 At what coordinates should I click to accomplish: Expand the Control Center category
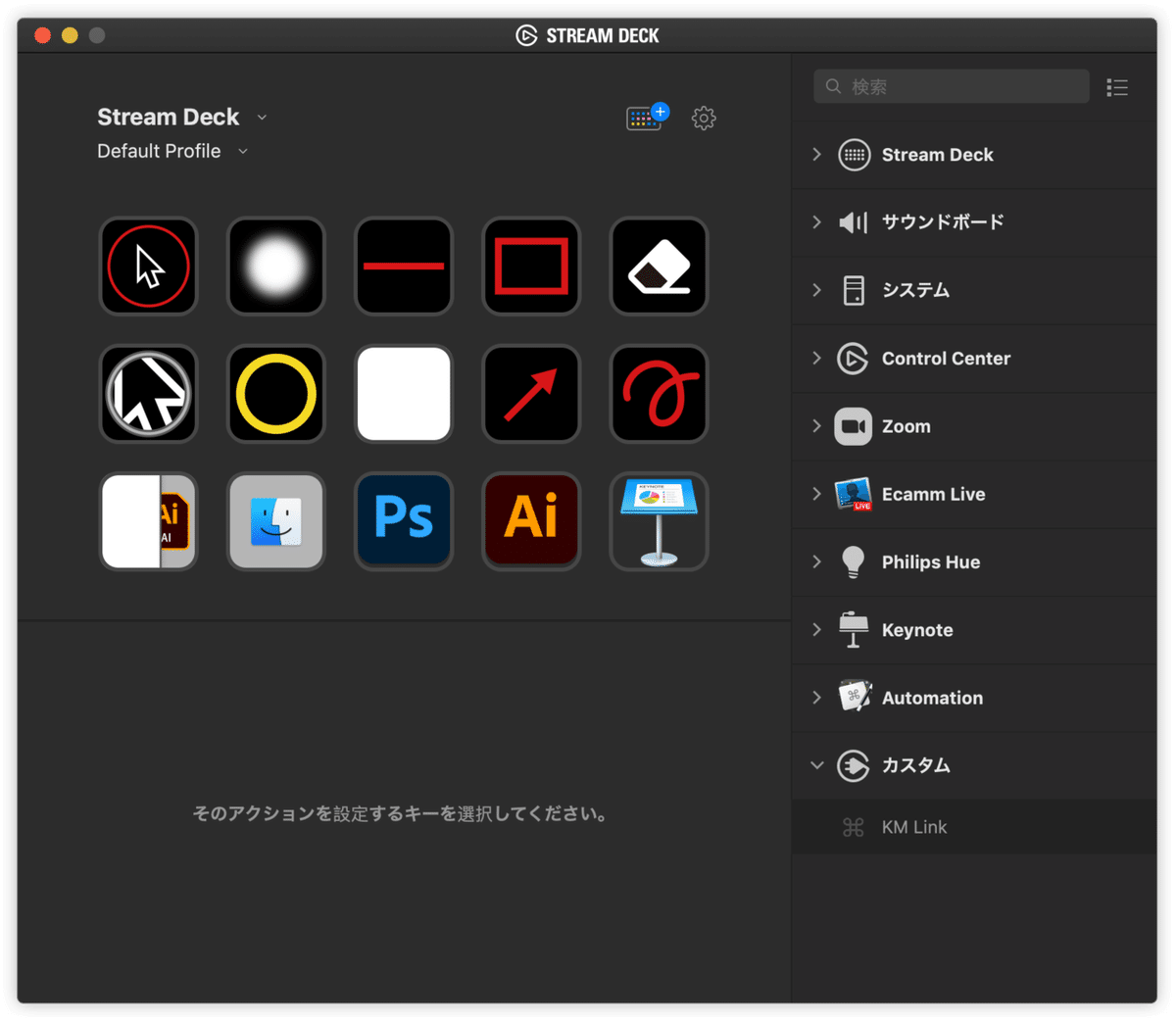(x=816, y=359)
